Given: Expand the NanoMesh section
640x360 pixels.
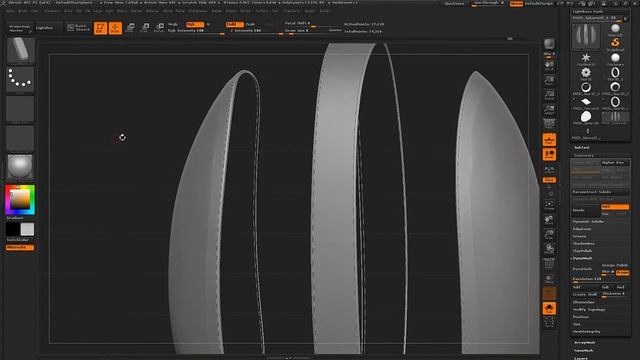Looking at the screenshot, I should [584, 351].
